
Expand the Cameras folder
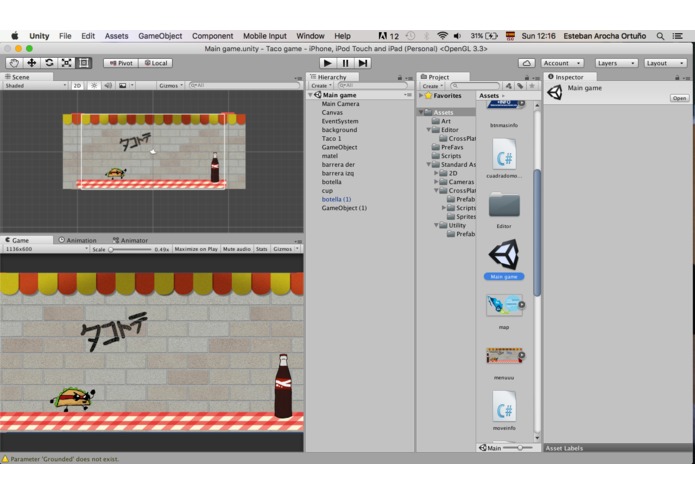coord(436,182)
